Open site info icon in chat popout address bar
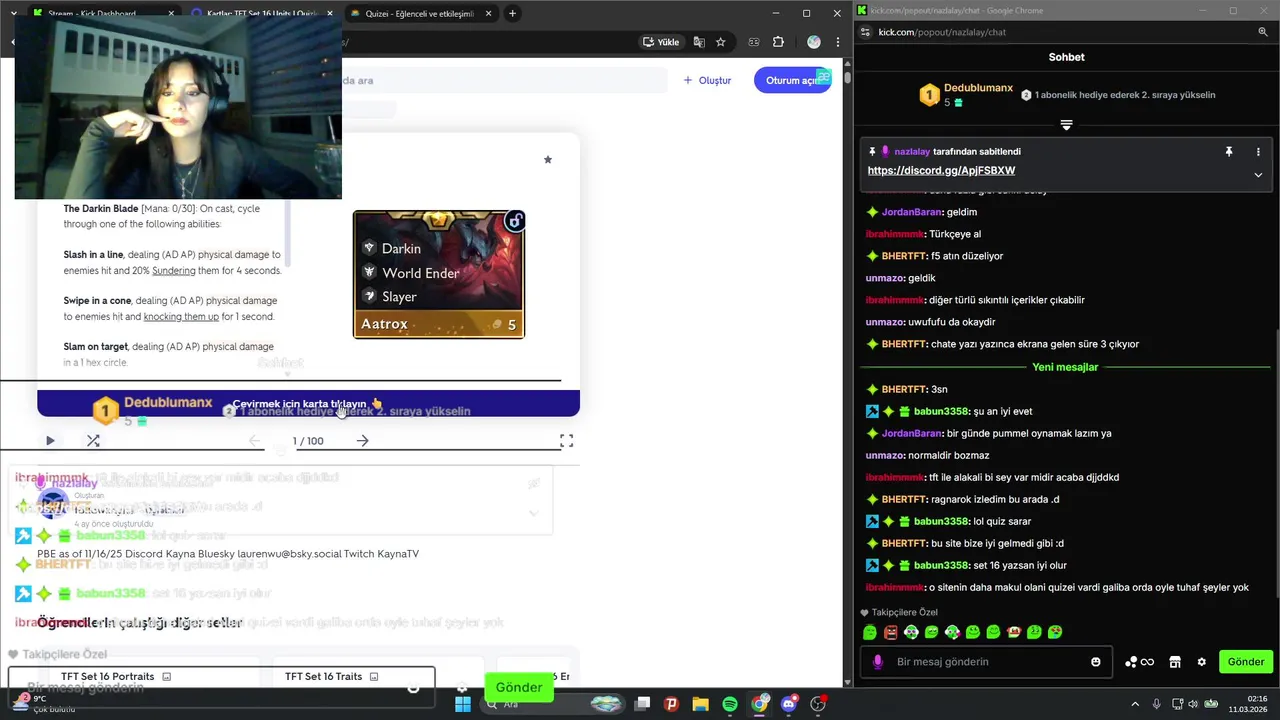Image resolution: width=1280 pixels, height=720 pixels. click(x=865, y=32)
